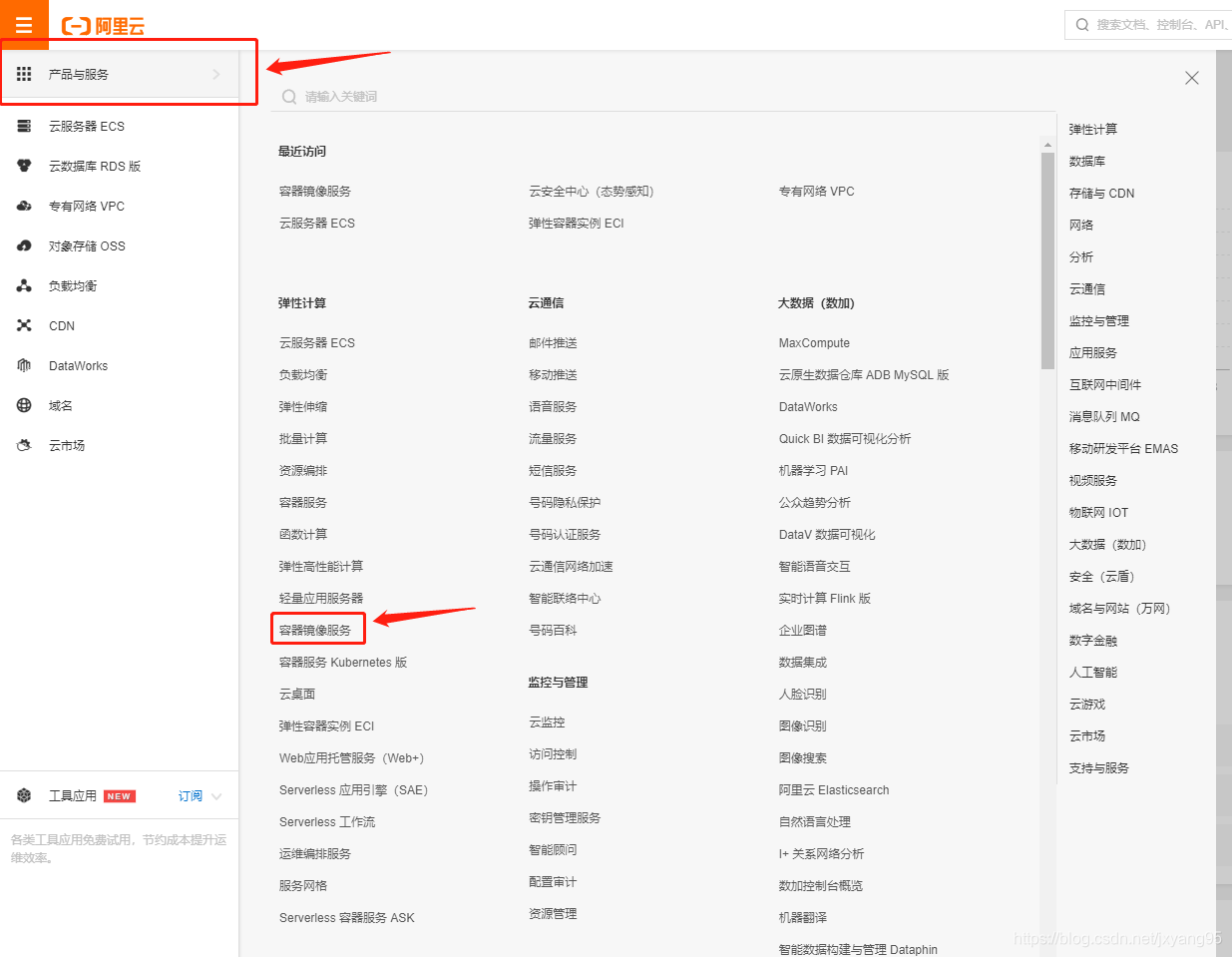Viewport: 1232px width, 957px height.
Task: Click the 工具应用 cube icon
Action: [24, 795]
